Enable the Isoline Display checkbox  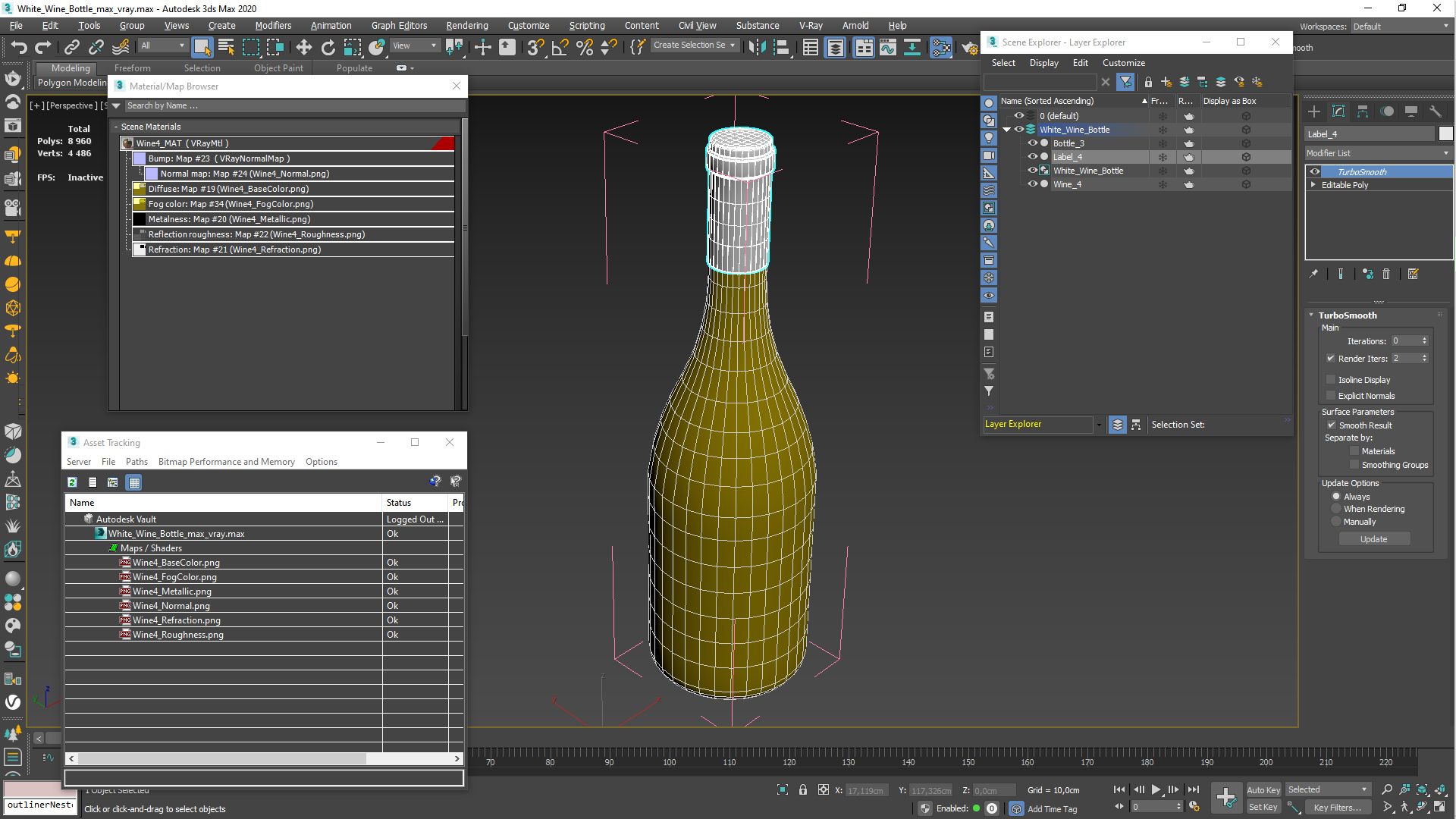pos(1331,380)
